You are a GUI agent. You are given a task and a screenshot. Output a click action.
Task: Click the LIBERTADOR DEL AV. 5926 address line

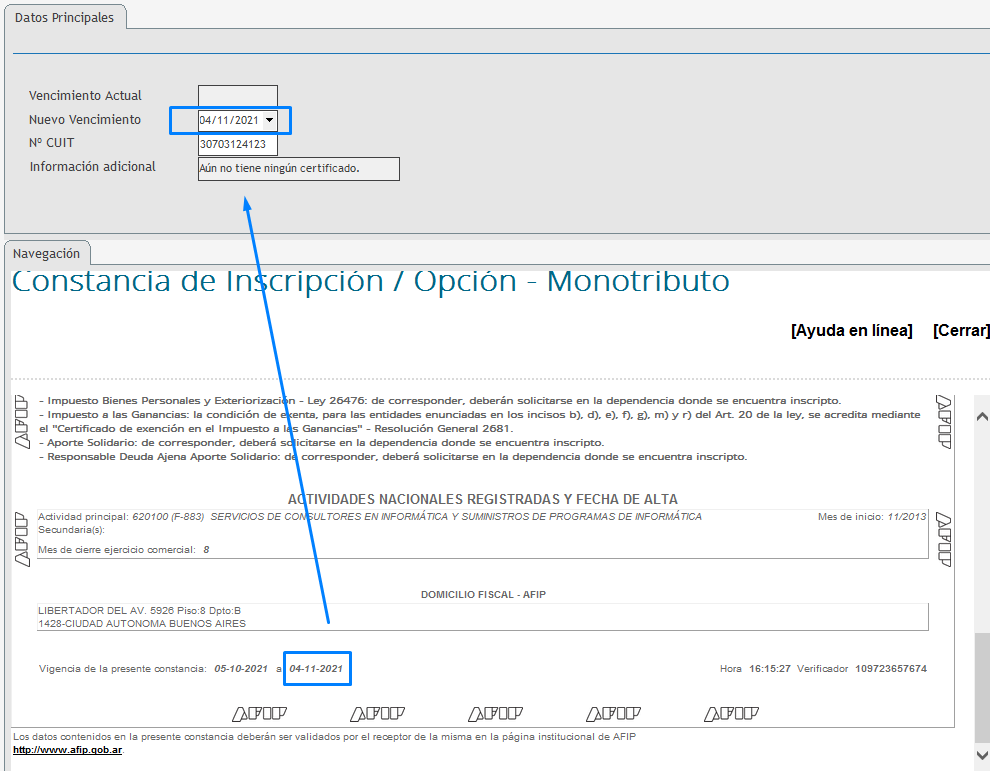pos(140,611)
